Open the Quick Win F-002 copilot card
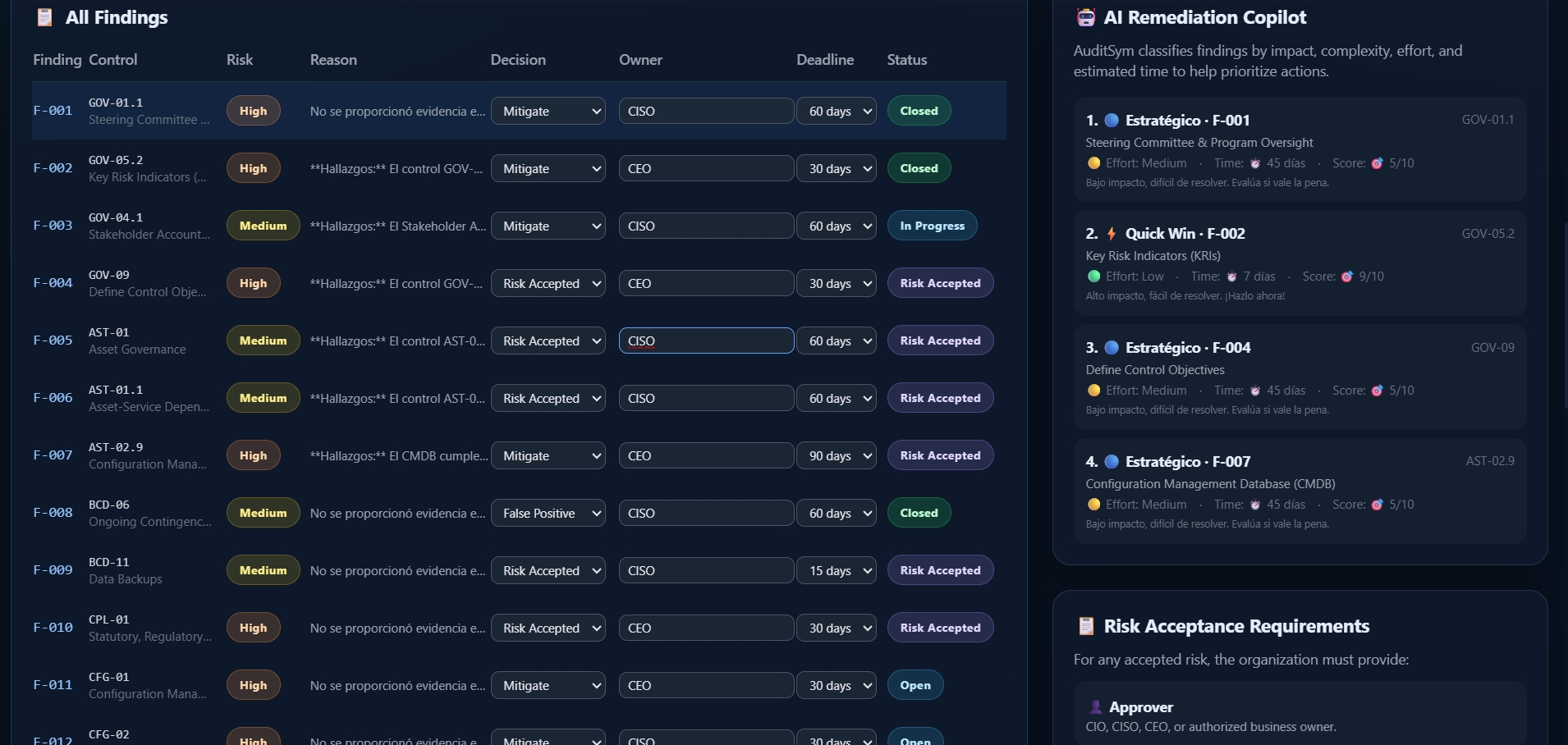1568x745 pixels. pyautogui.click(x=1300, y=263)
